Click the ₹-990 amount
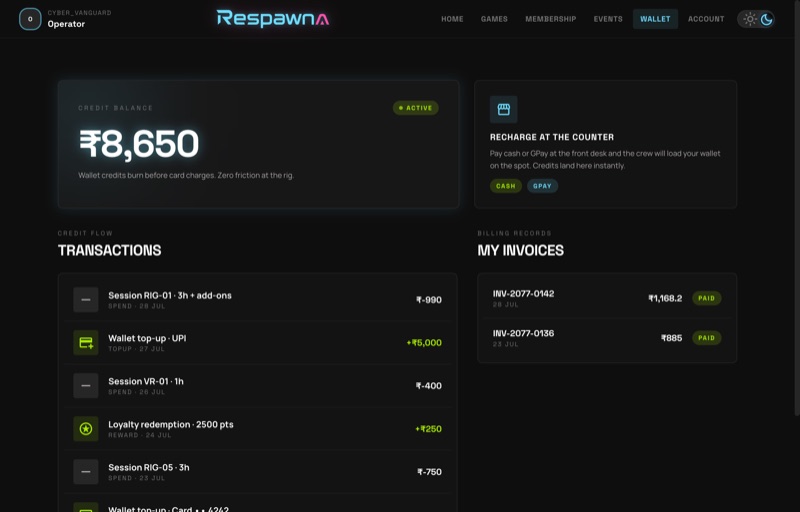The height and width of the screenshot is (512, 800). [429, 300]
